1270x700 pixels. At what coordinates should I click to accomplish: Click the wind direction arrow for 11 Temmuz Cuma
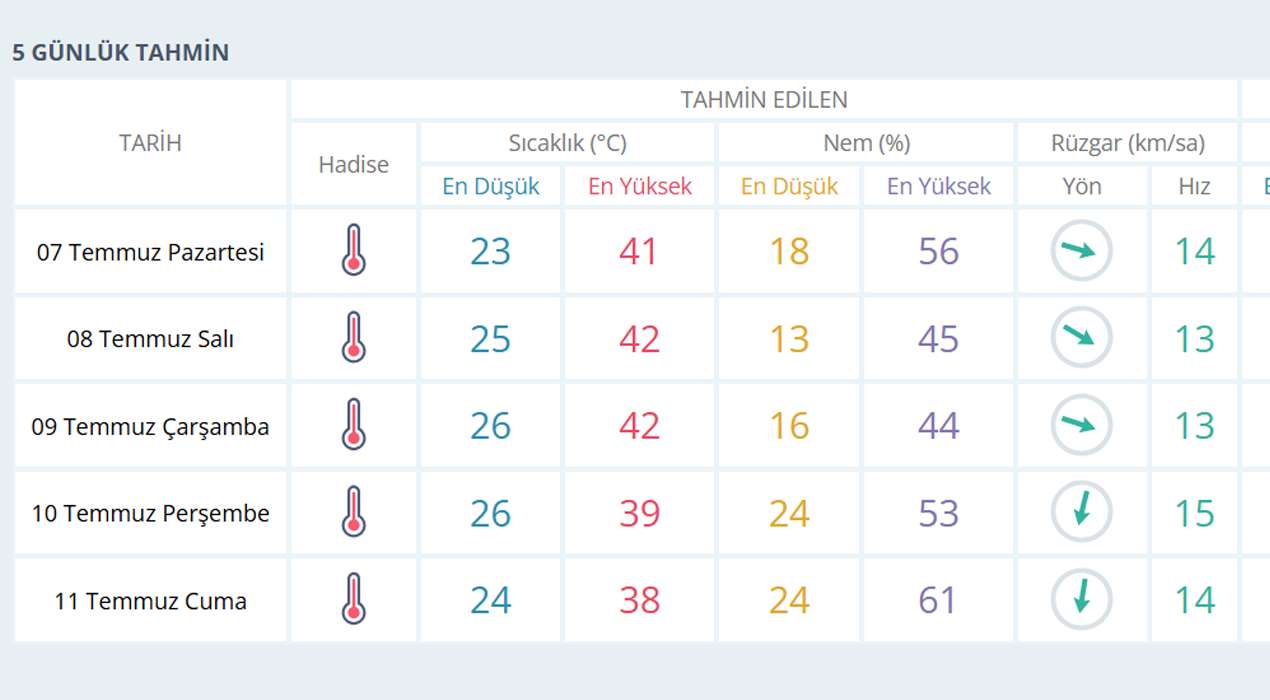click(1081, 599)
